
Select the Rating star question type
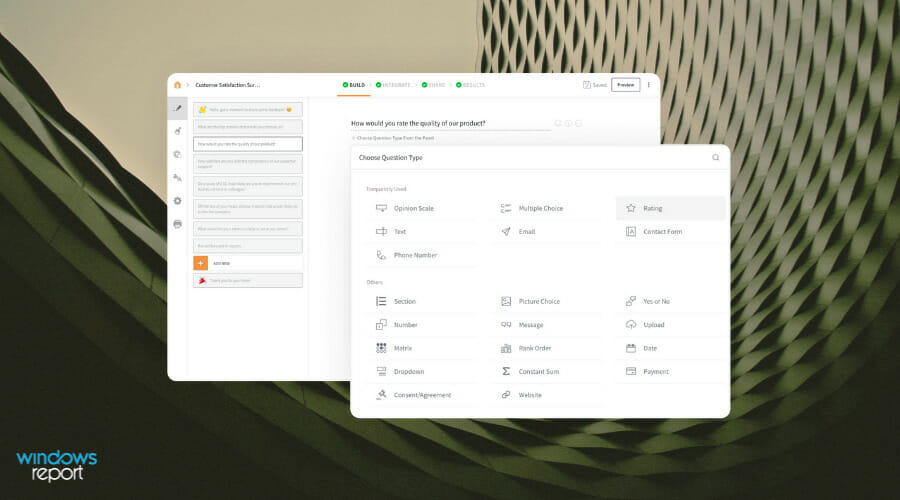[x=670, y=208]
